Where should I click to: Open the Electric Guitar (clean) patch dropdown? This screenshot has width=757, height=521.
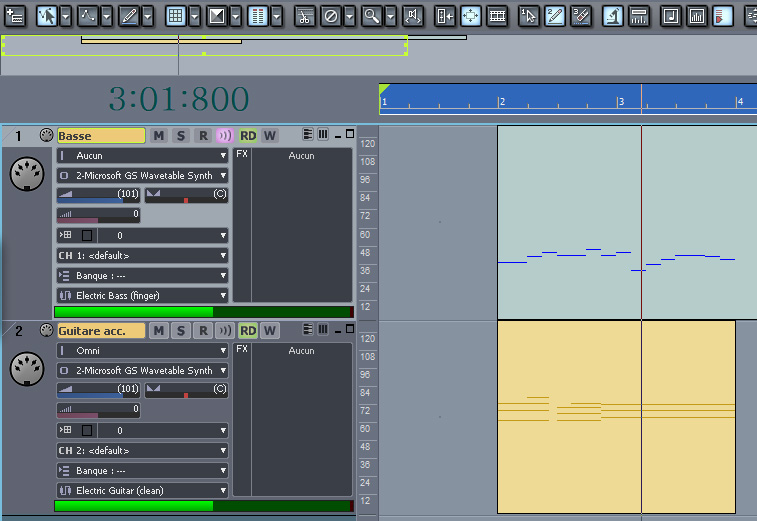(142, 491)
